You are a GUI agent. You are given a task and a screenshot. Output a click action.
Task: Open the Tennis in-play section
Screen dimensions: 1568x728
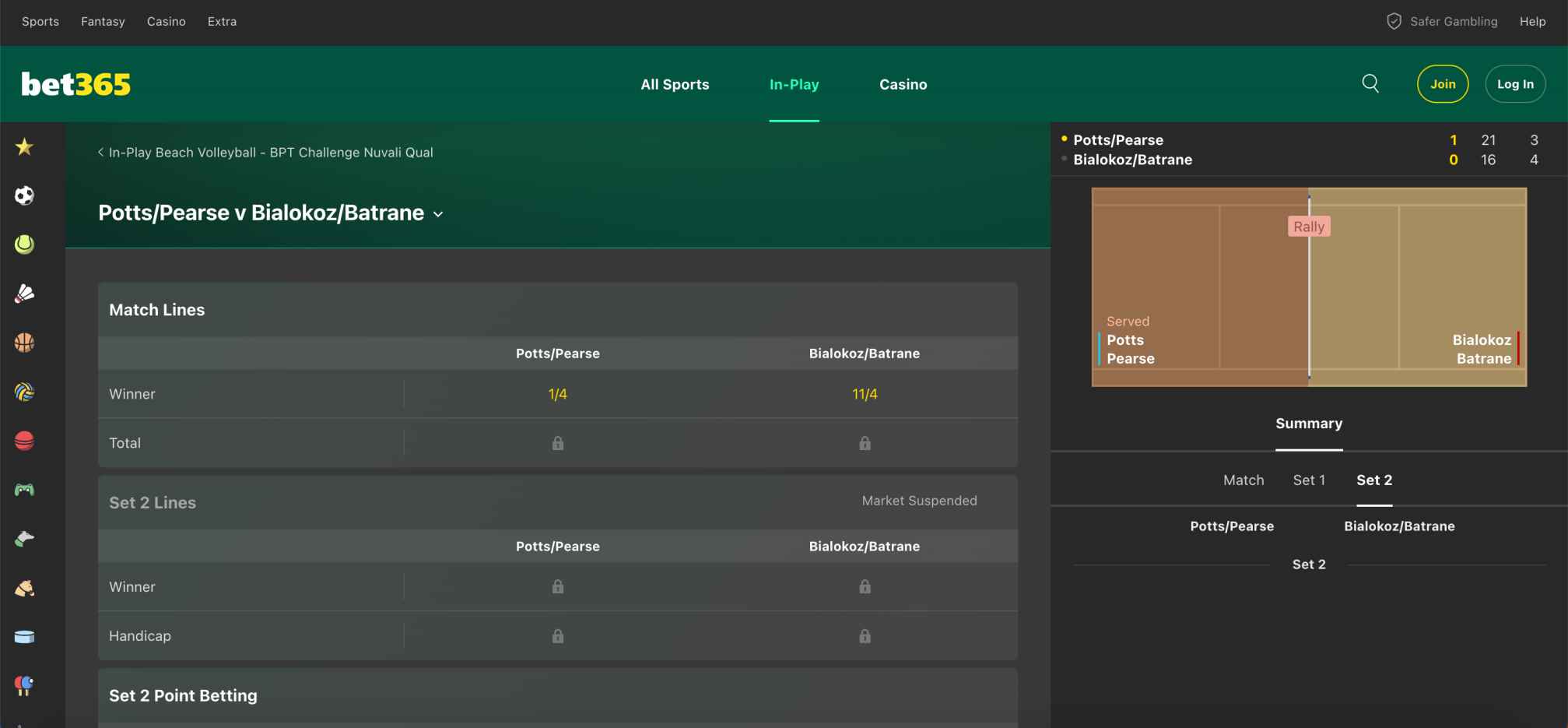coord(24,244)
